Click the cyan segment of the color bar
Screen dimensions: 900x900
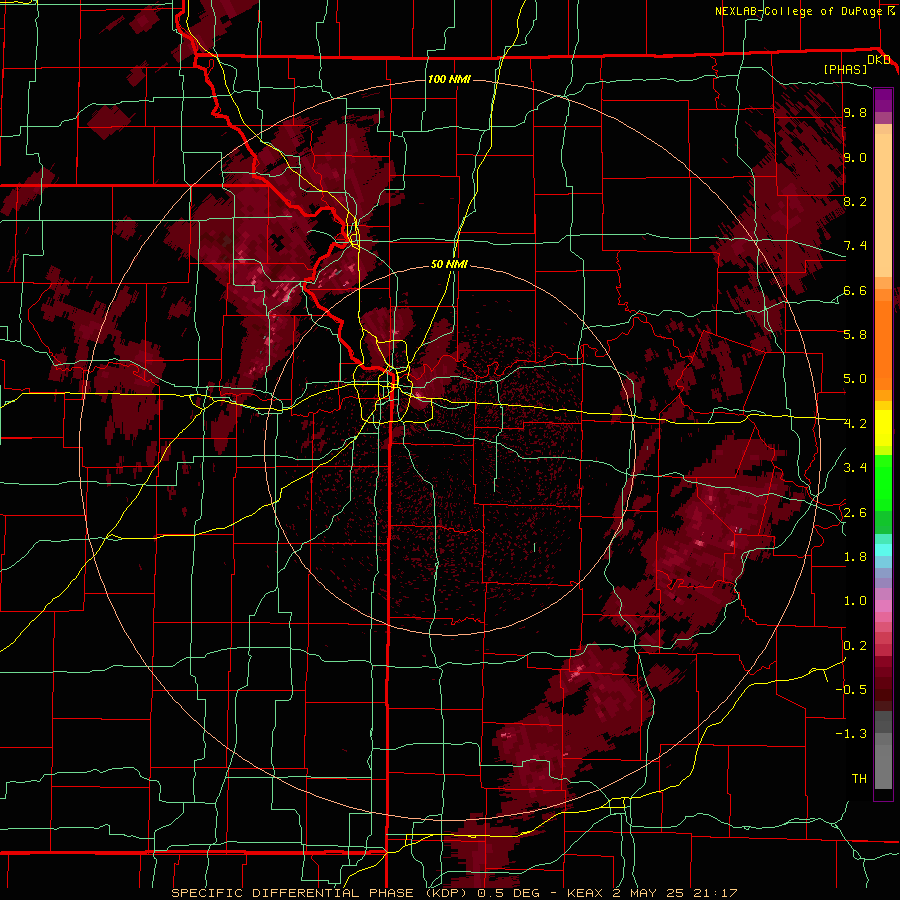click(883, 550)
